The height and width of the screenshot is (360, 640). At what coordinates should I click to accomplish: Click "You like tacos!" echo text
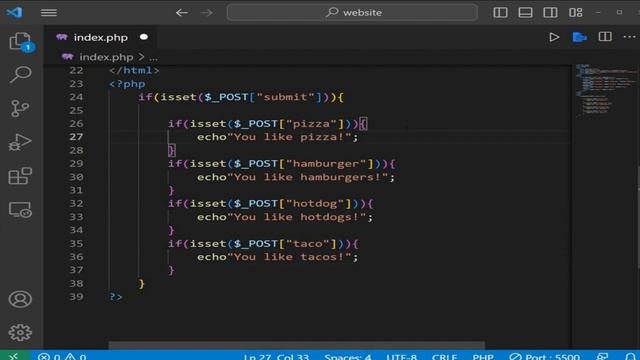click(x=289, y=257)
